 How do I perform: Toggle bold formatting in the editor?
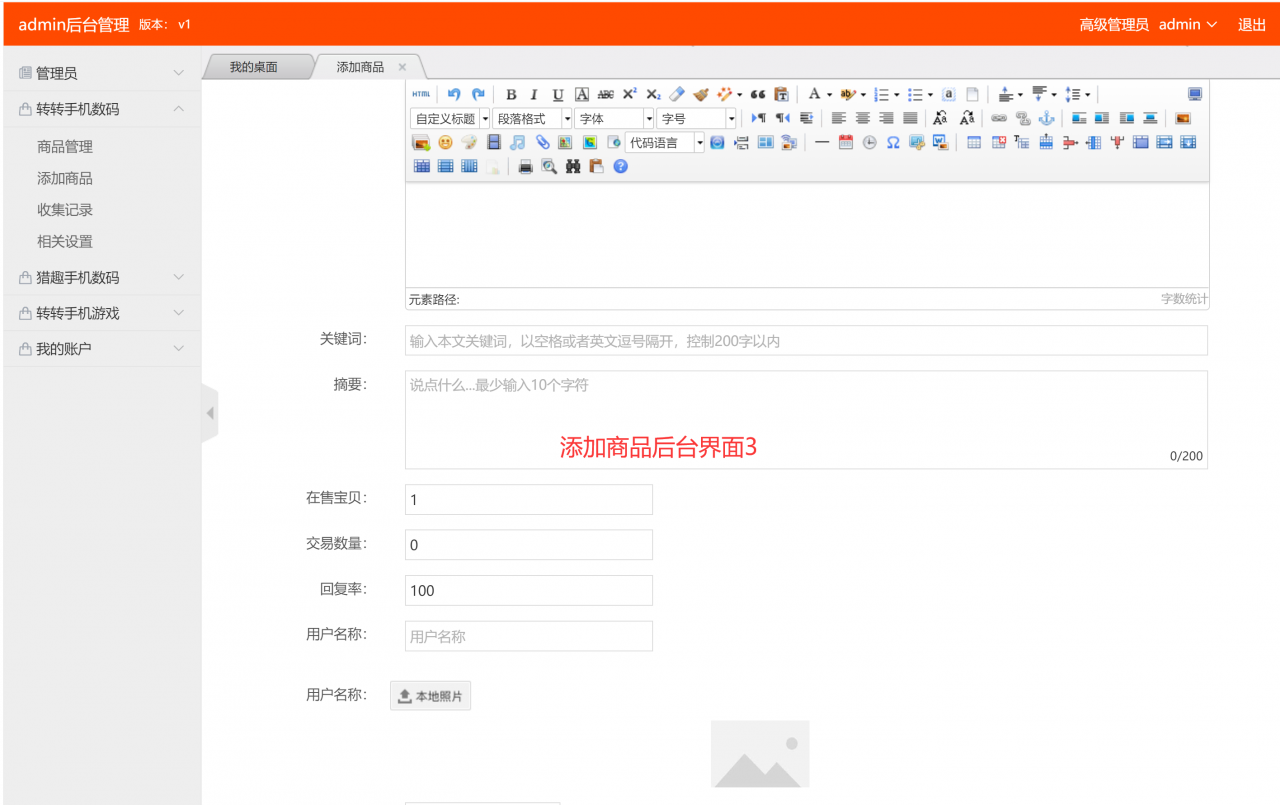[x=511, y=95]
